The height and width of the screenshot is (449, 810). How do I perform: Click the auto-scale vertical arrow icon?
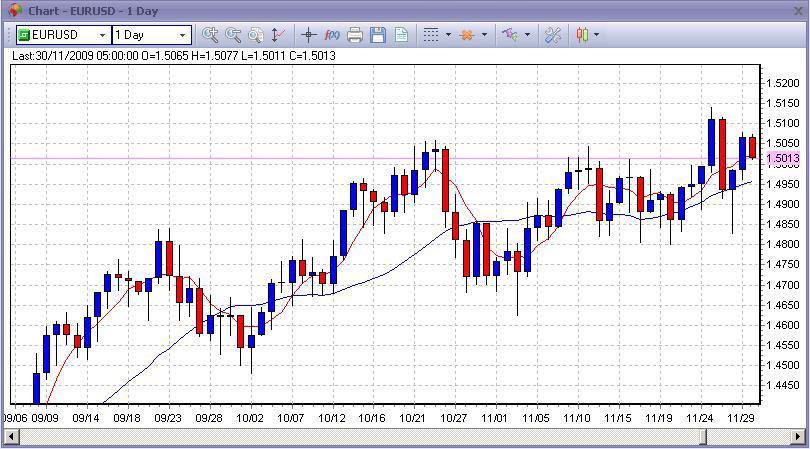coord(278,35)
